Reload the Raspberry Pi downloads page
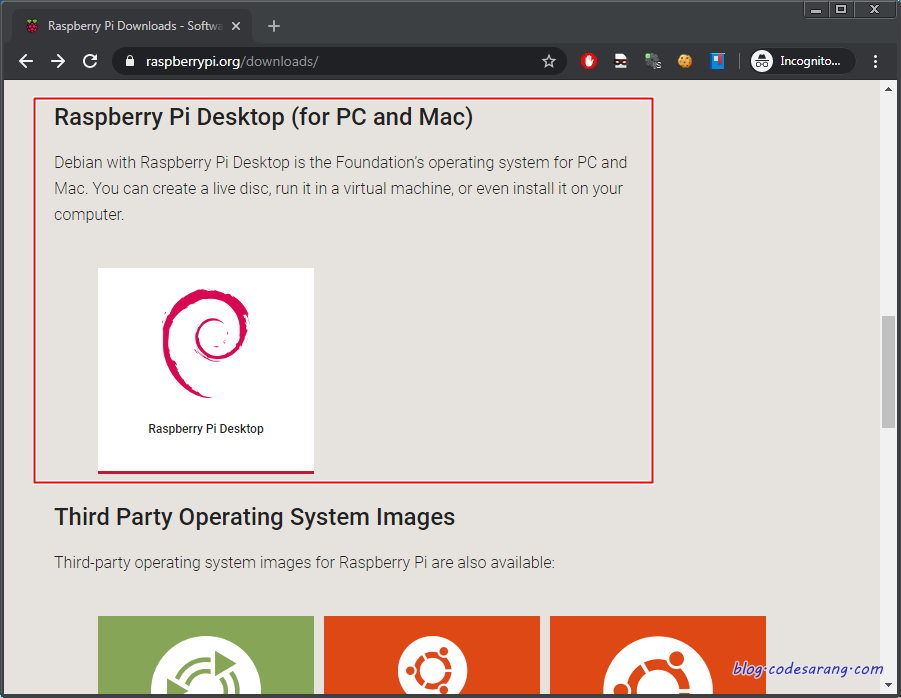 pos(90,61)
